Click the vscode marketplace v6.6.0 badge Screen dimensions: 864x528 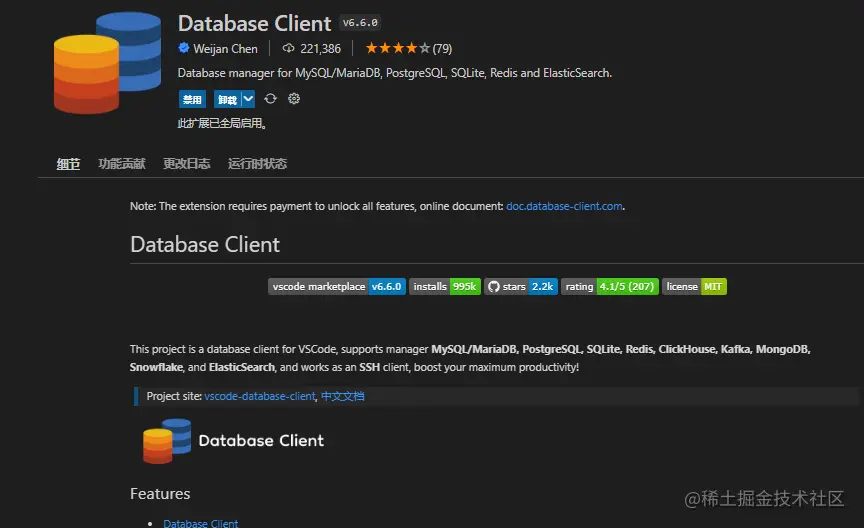click(336, 286)
